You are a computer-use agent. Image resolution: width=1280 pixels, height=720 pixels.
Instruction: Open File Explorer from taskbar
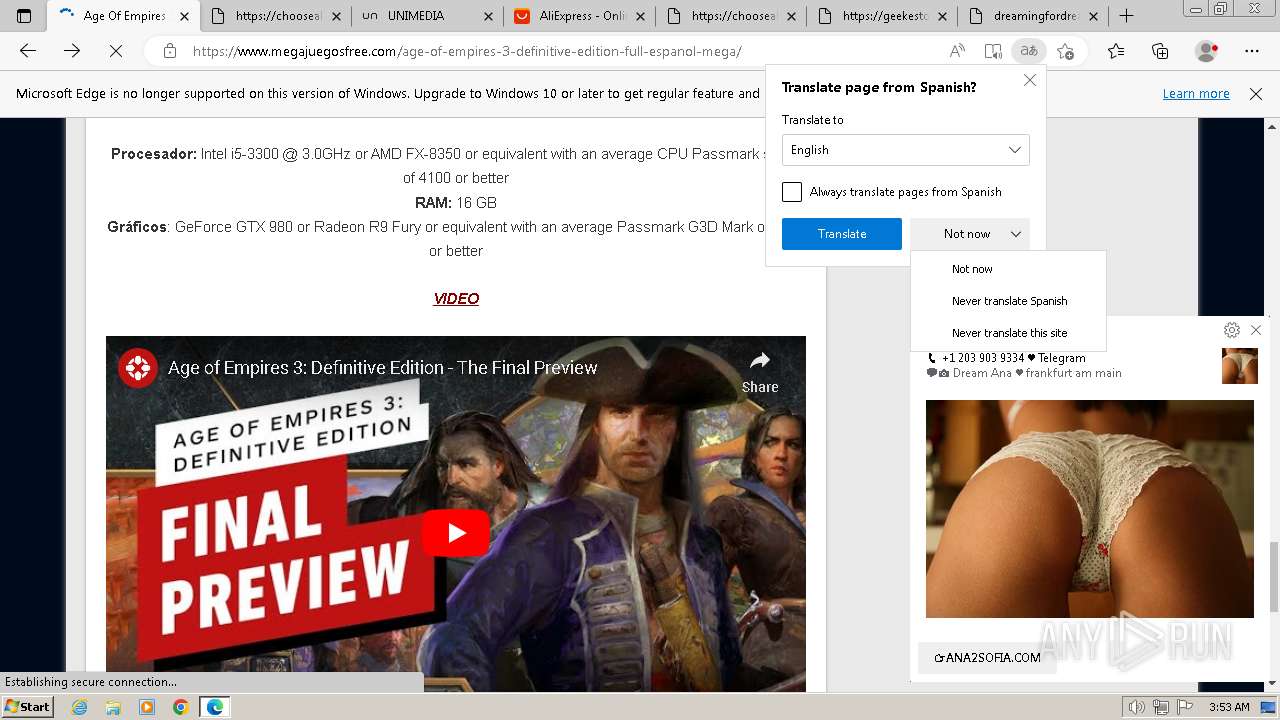113,707
